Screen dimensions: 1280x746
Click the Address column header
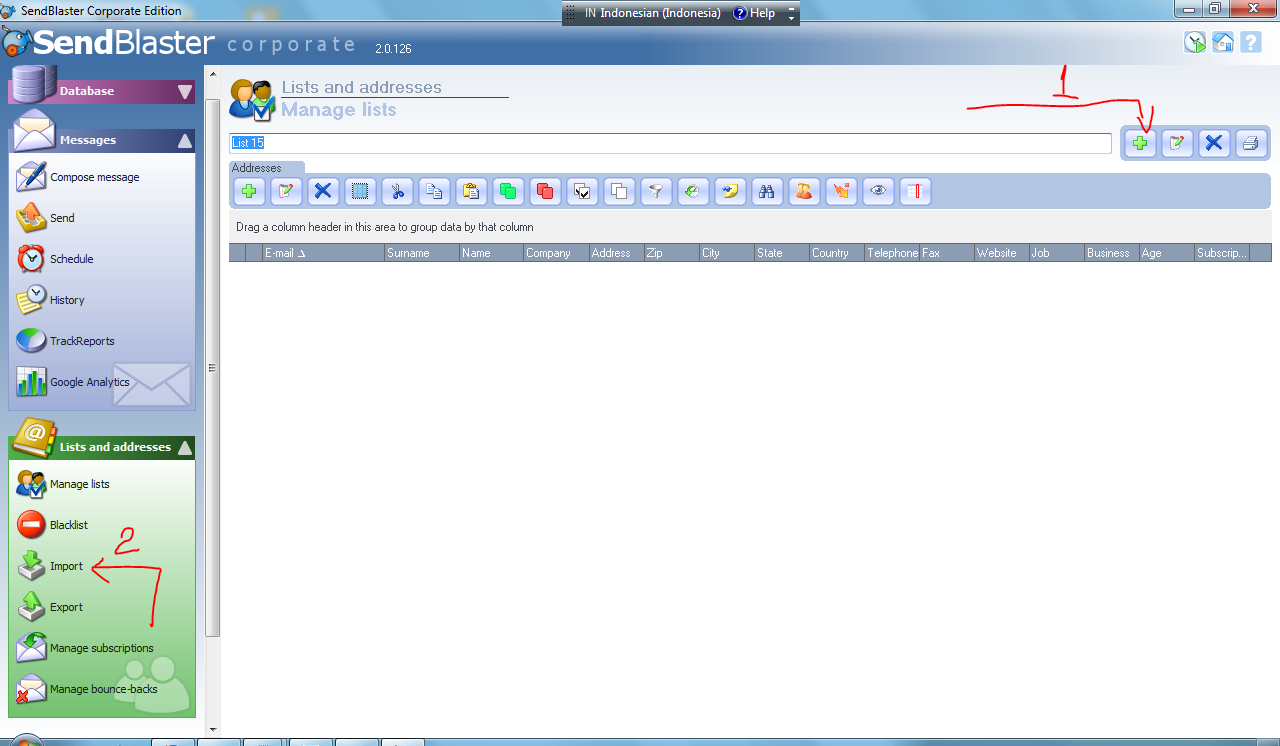tap(616, 253)
